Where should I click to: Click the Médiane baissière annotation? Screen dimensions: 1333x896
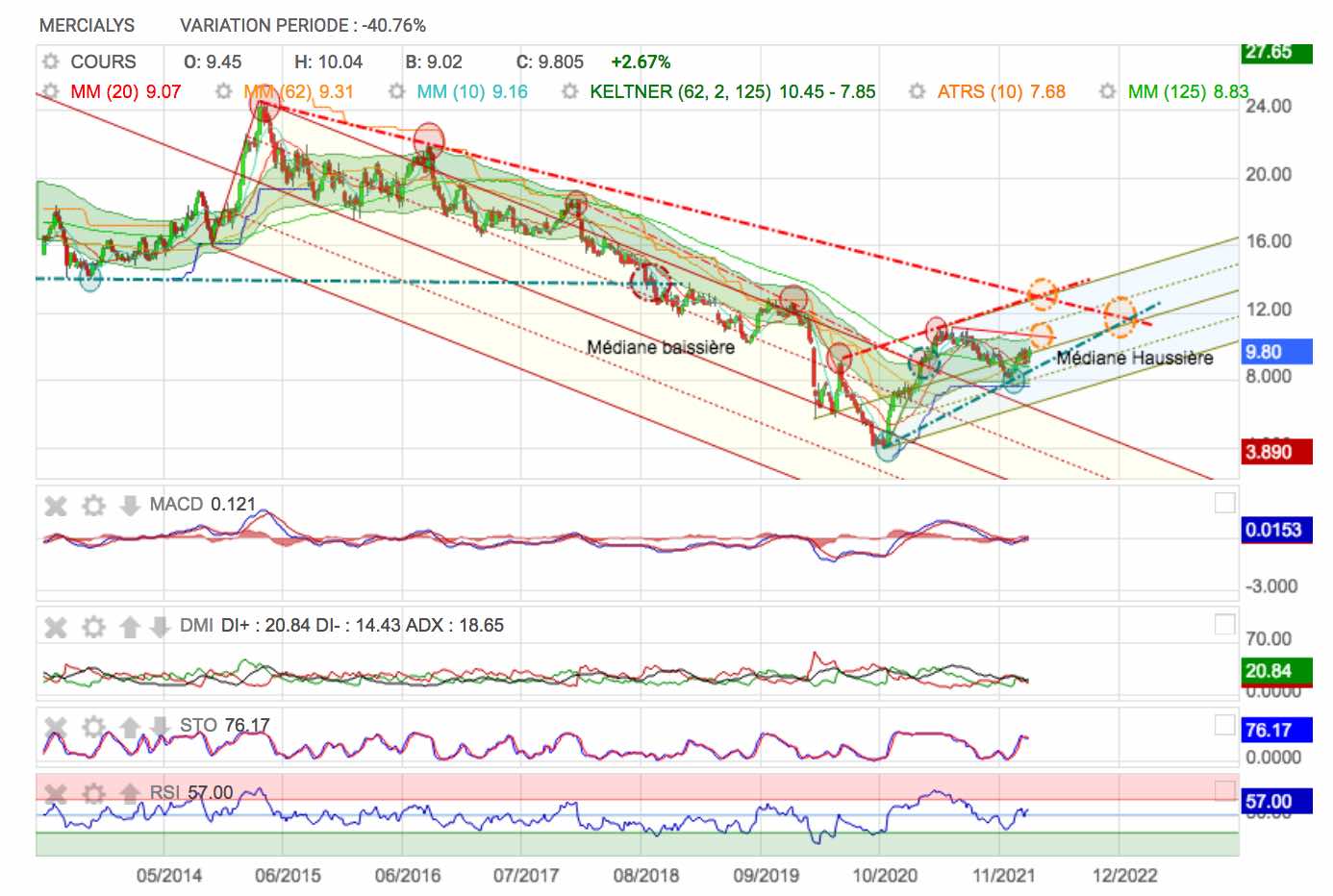point(661,347)
